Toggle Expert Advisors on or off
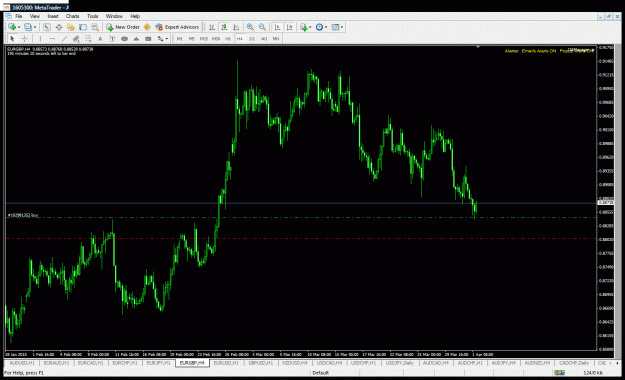Viewport: 625px width, 380px height. (x=177, y=27)
